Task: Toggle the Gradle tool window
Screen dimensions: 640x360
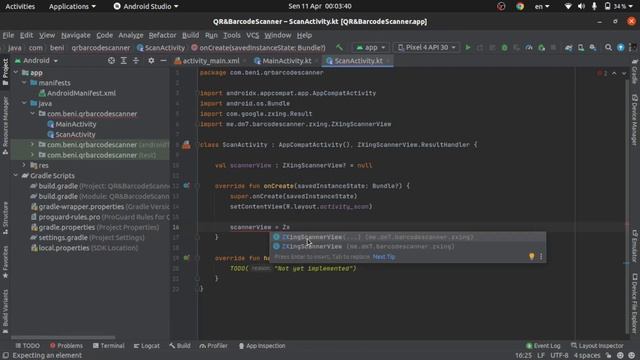Action: 634,71
